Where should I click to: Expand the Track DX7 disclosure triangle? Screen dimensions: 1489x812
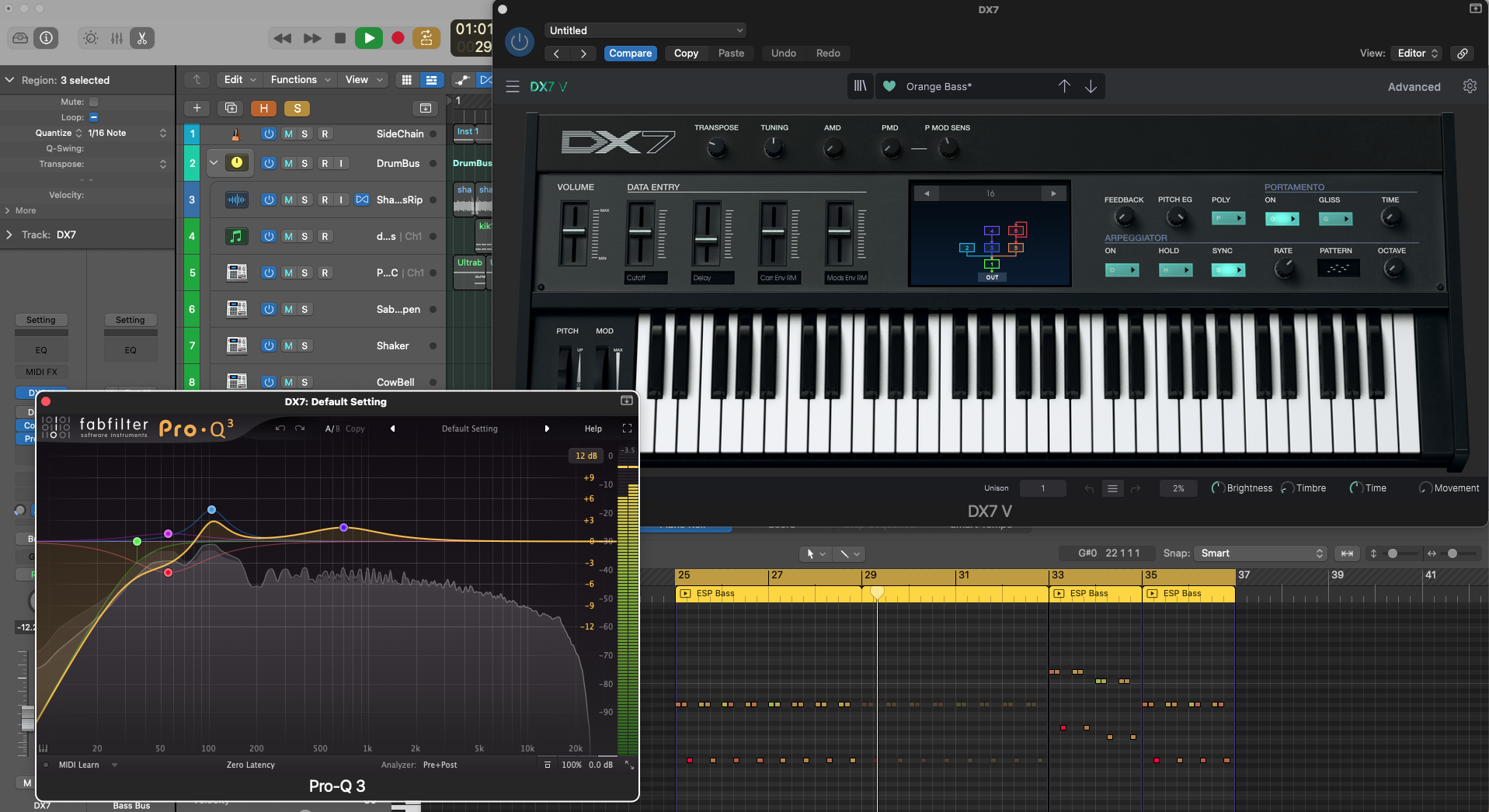(x=9, y=234)
